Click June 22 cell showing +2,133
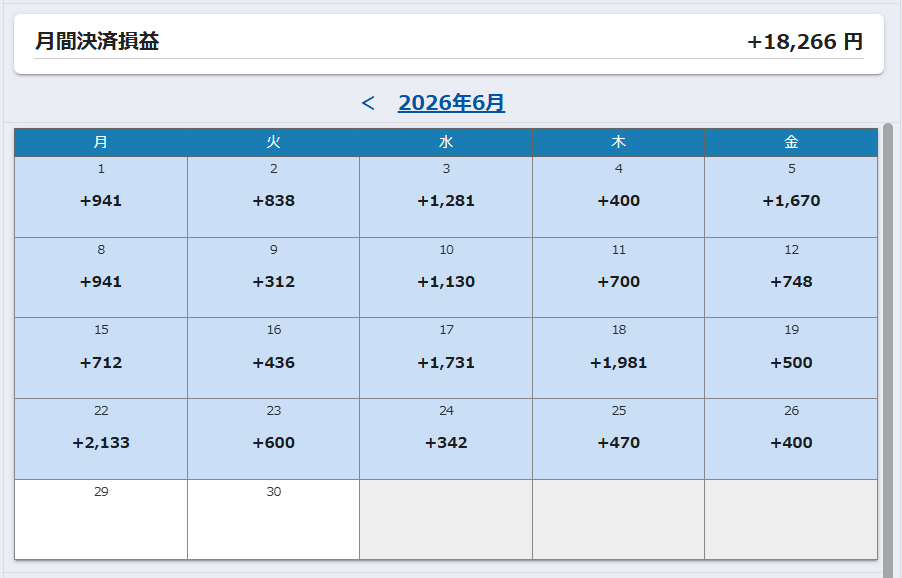The image size is (902, 578). (x=101, y=439)
